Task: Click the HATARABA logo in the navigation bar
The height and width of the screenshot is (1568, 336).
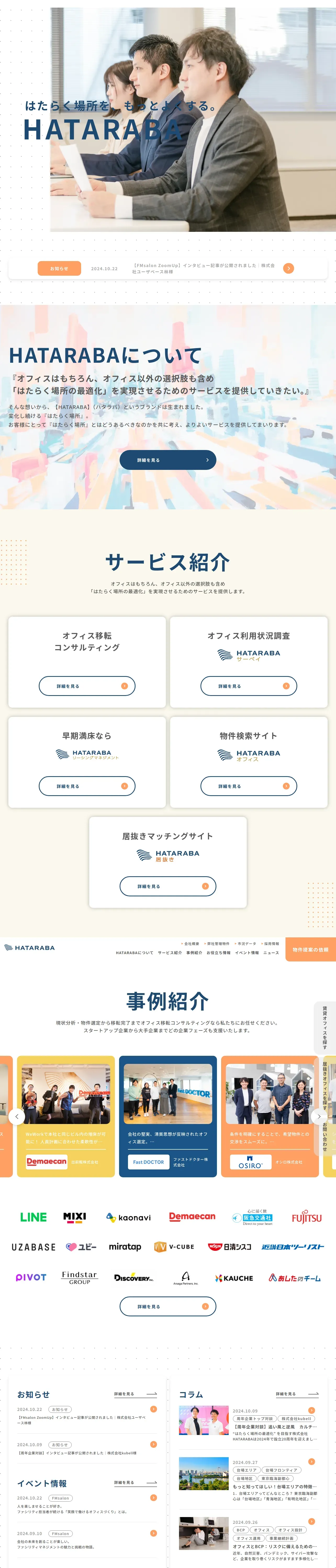Action: 29,948
